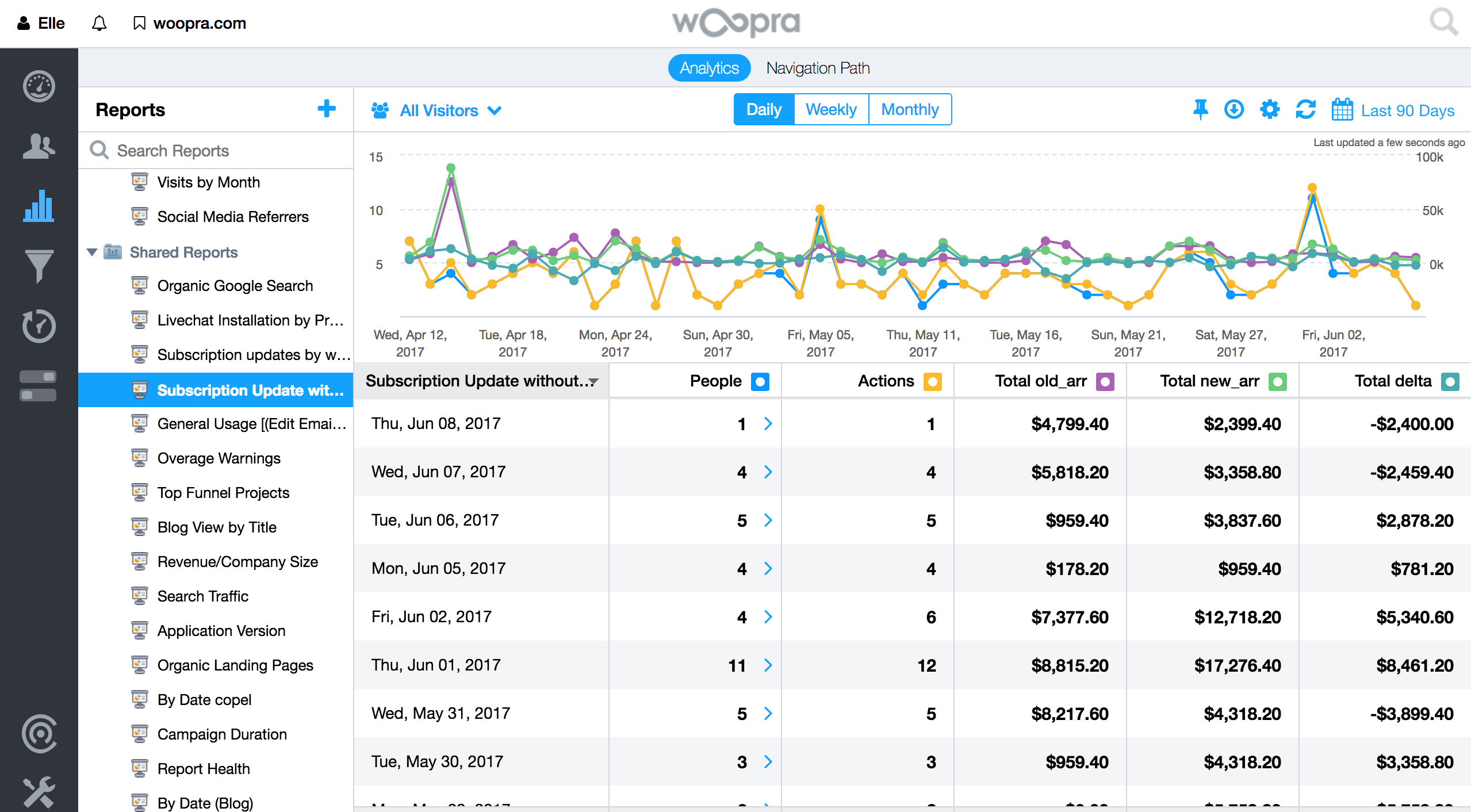1471x812 pixels.
Task: Toggle Total new_arr green series swatch
Action: (x=1277, y=381)
